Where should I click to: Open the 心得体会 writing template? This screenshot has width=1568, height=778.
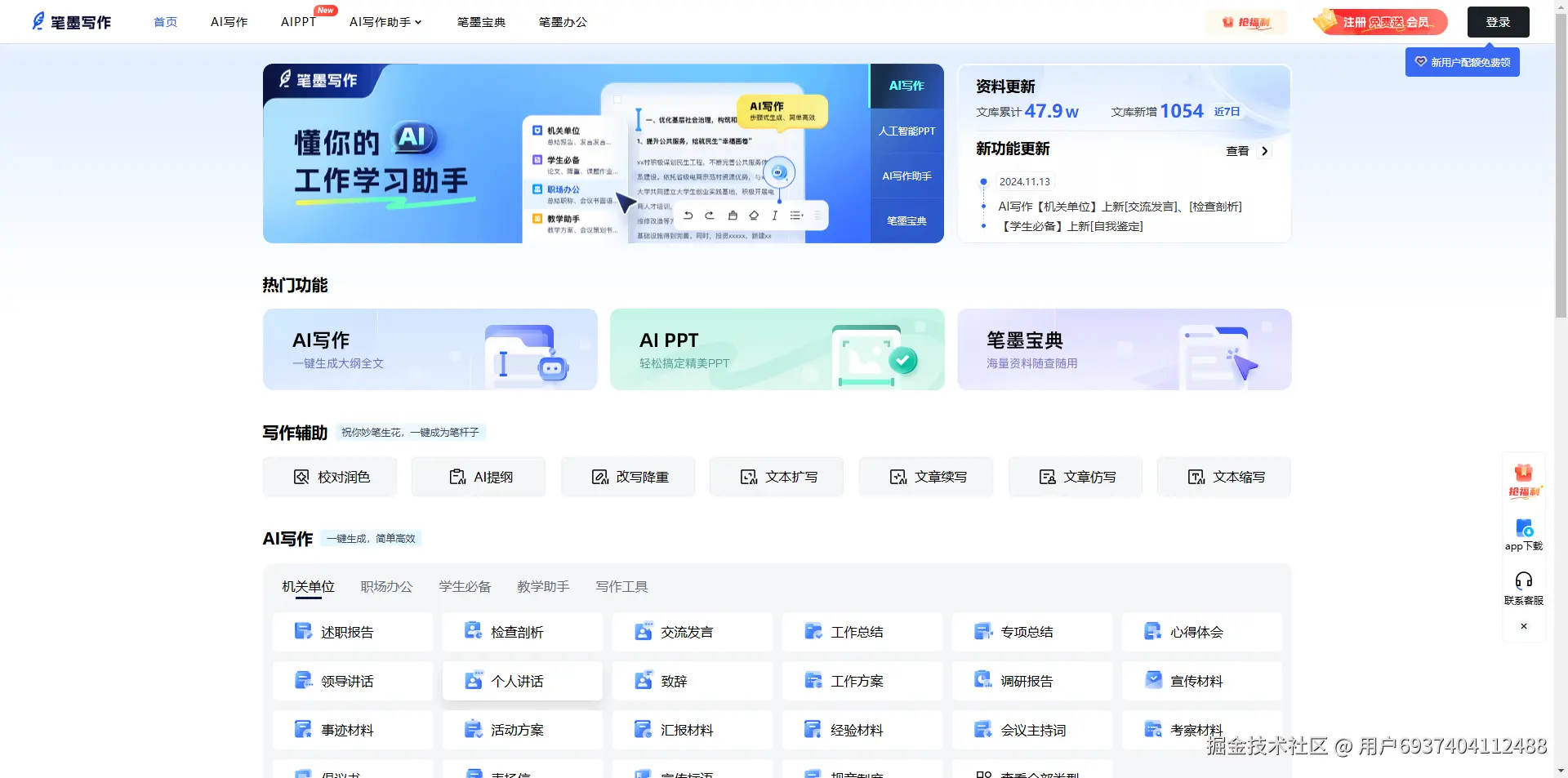click(x=1201, y=632)
